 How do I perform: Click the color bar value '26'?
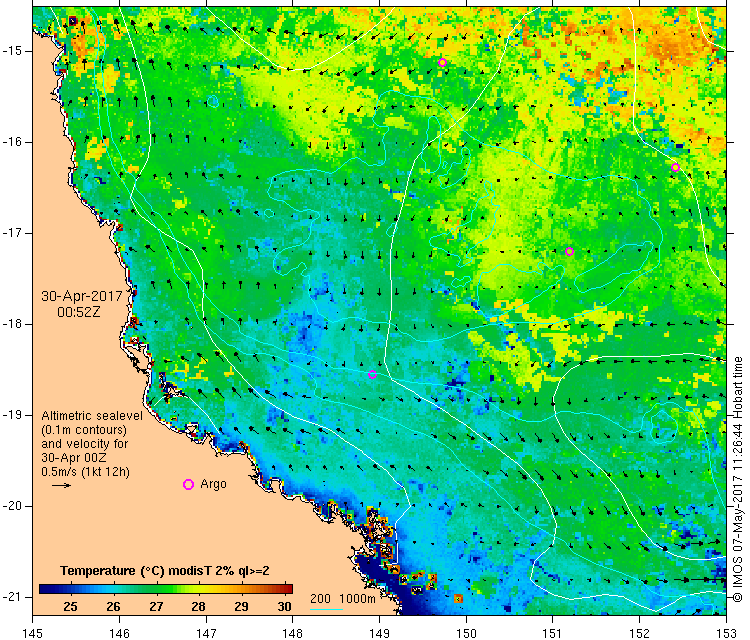[x=113, y=607]
